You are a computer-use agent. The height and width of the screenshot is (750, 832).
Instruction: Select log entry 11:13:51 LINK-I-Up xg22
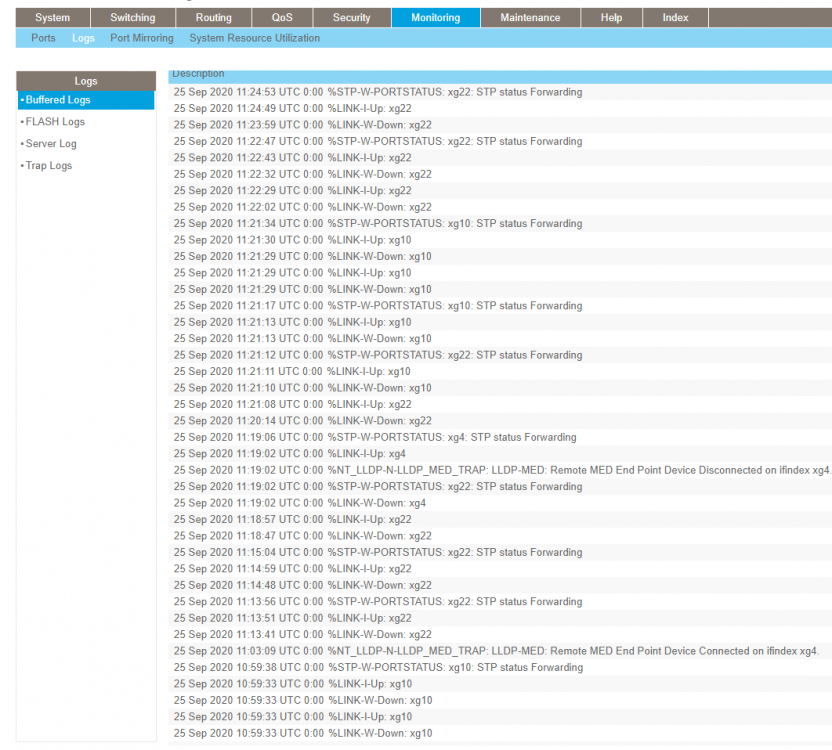(500, 618)
